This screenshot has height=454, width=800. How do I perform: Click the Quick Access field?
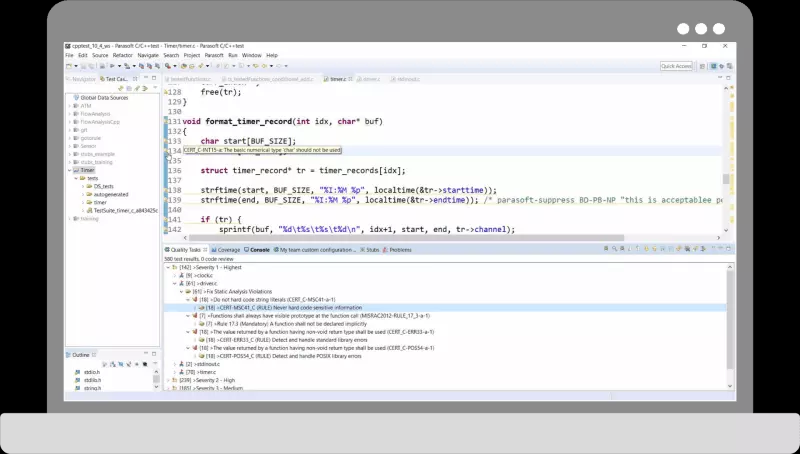click(676, 66)
